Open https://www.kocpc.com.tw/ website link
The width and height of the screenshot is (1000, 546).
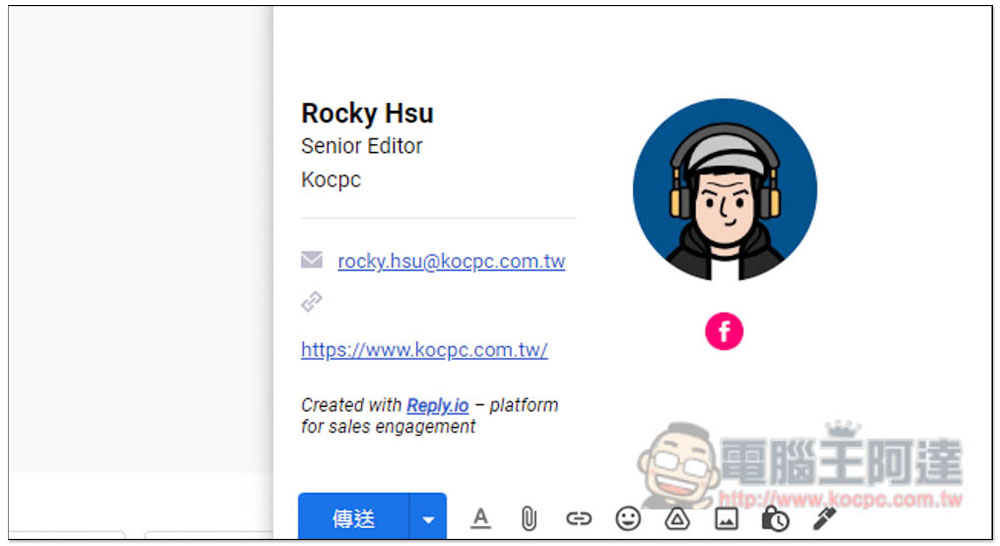coord(424,350)
